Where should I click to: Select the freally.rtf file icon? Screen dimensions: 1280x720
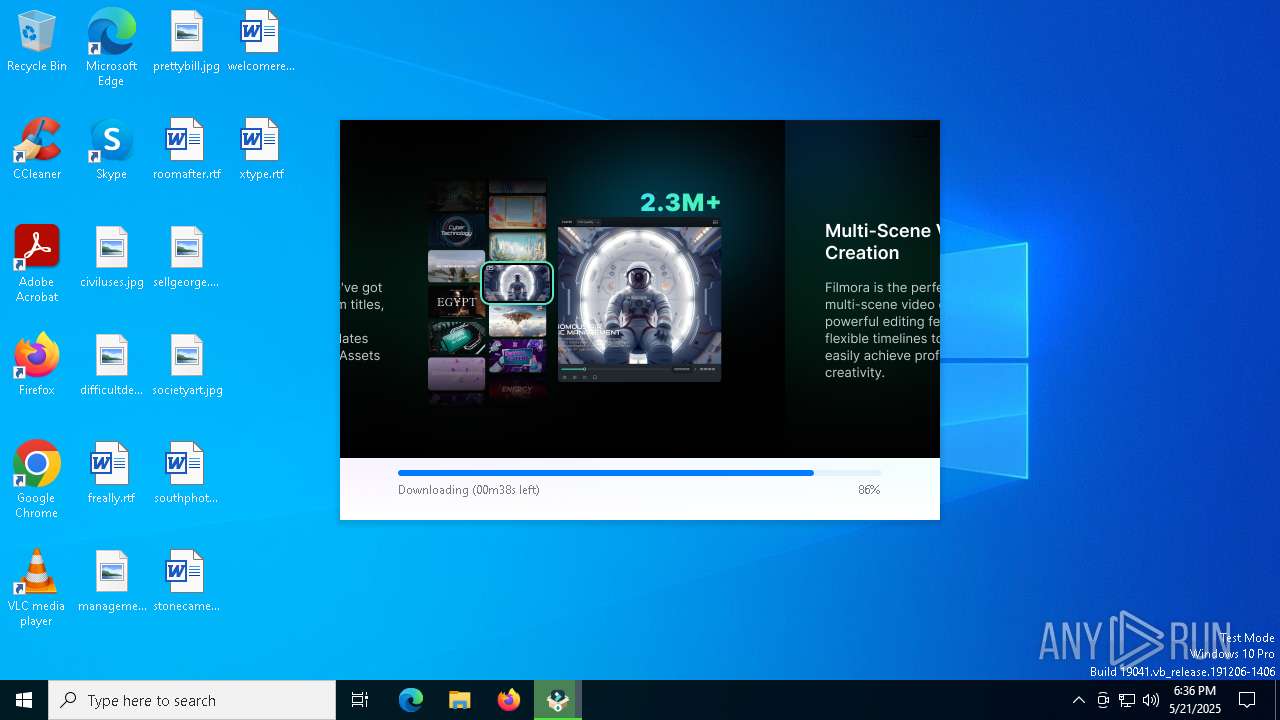(x=111, y=474)
